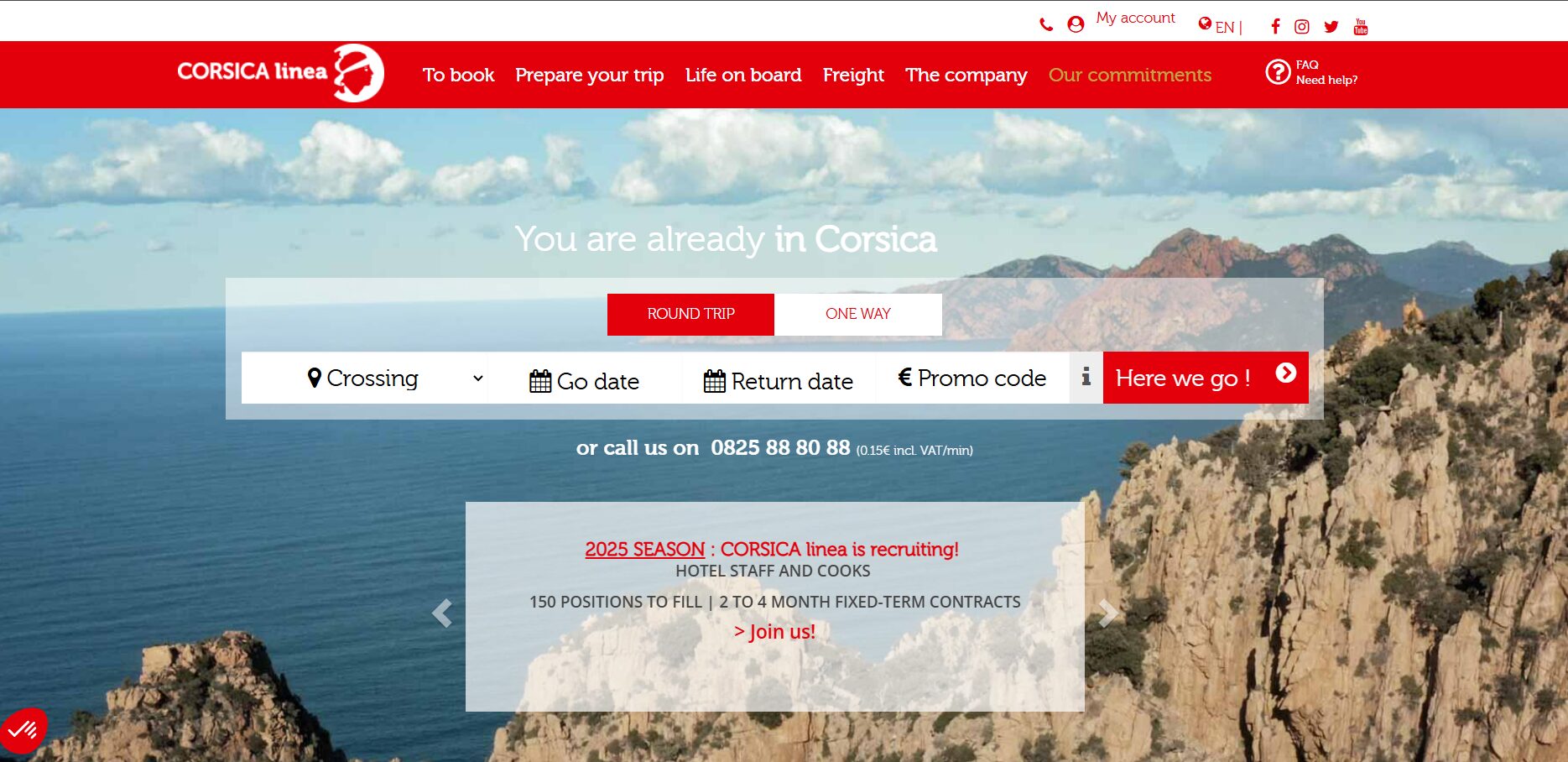Image resolution: width=1568 pixels, height=762 pixels.
Task: Open the EN language selector
Action: [1220, 27]
